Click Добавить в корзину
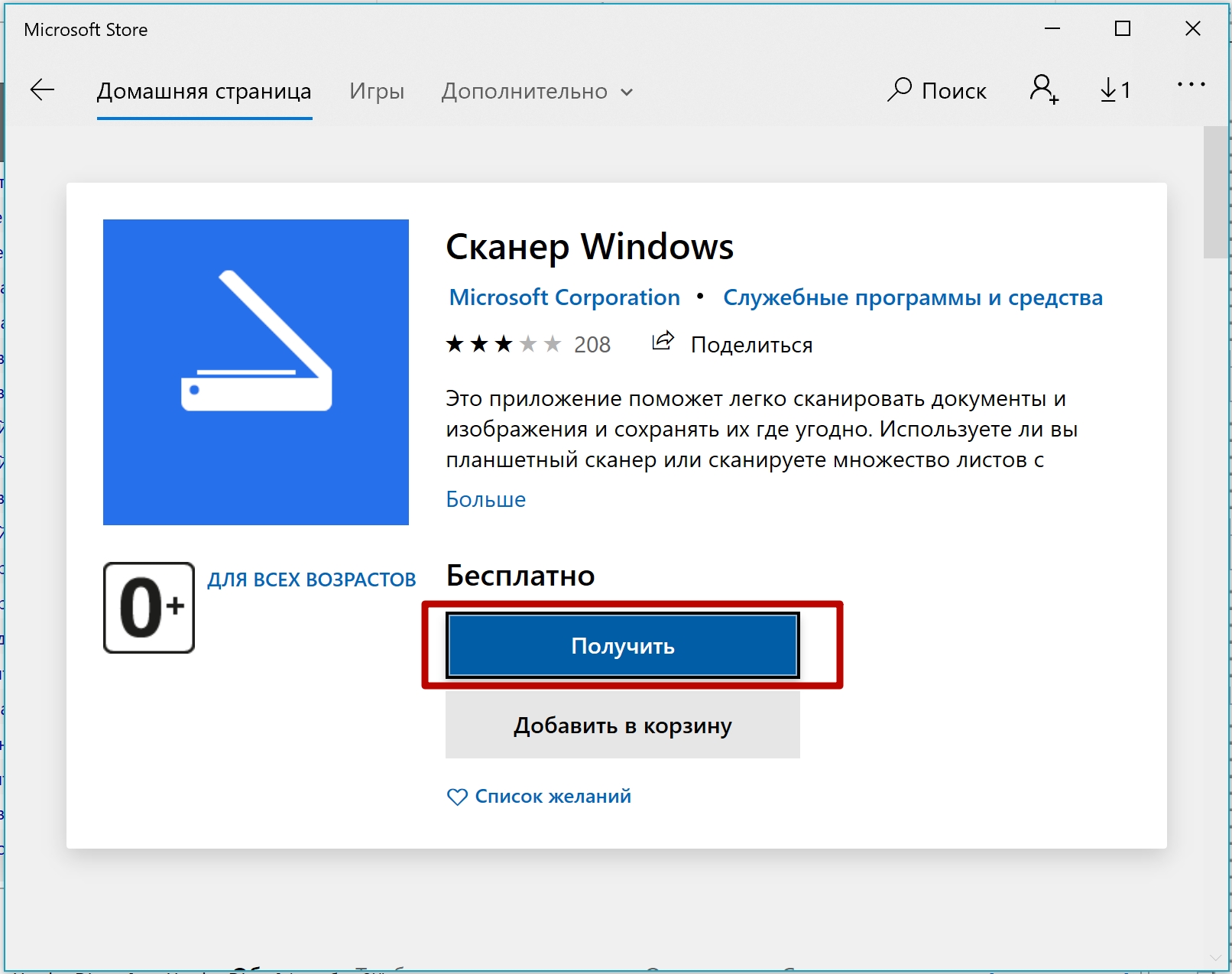1232x974 pixels. click(621, 725)
